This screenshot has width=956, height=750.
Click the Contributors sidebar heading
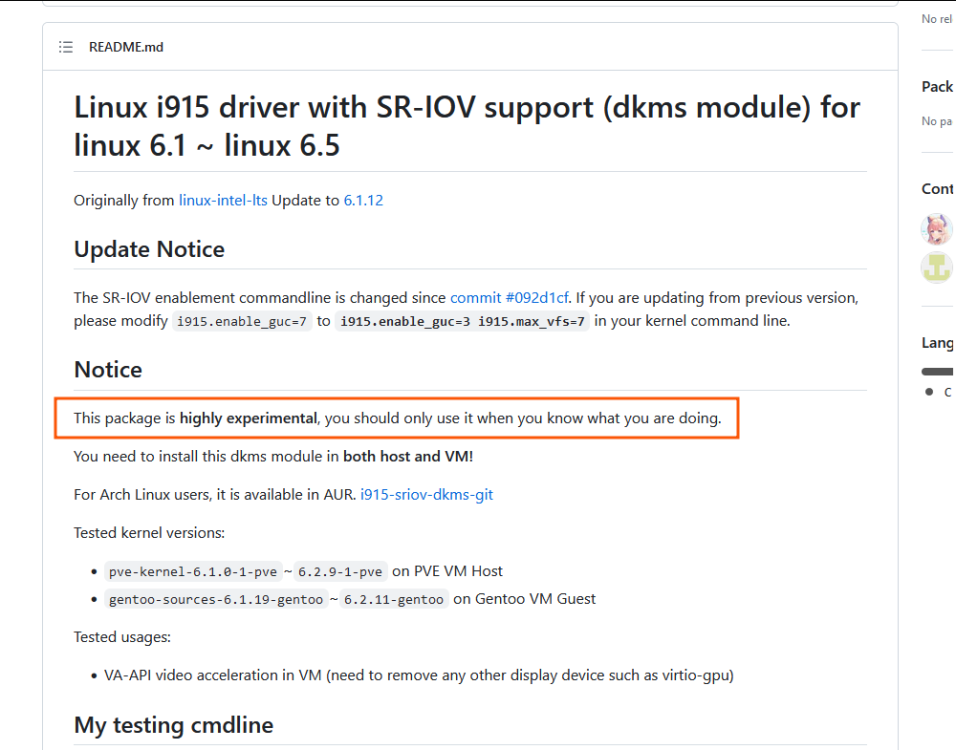[x=937, y=189]
